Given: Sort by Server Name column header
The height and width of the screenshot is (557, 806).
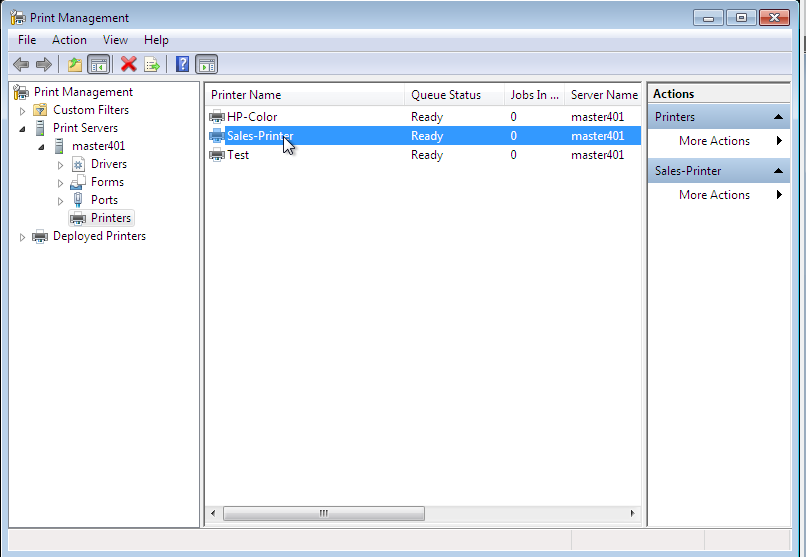Looking at the screenshot, I should tap(603, 95).
